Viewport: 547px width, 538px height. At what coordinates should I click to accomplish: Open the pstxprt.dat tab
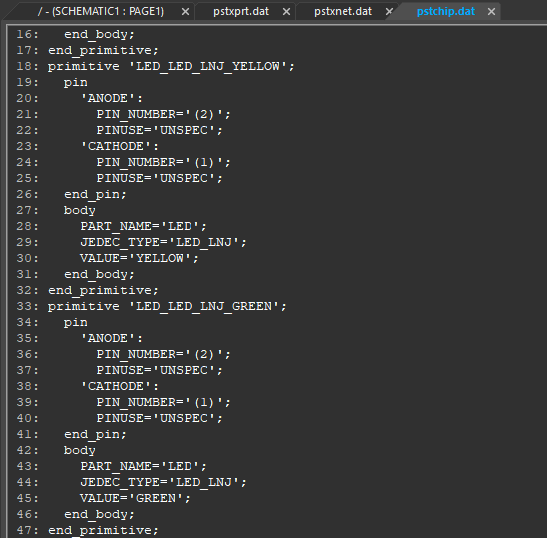coord(241,12)
